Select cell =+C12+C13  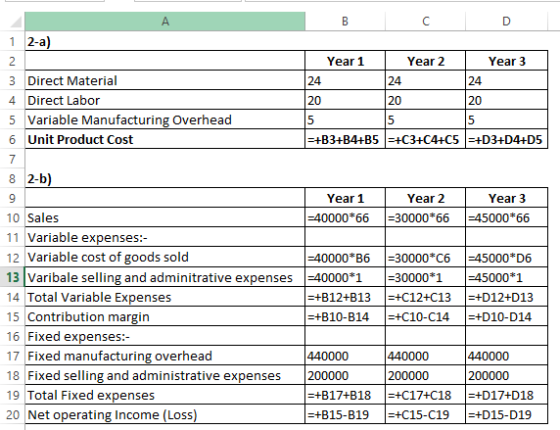[x=425, y=297]
